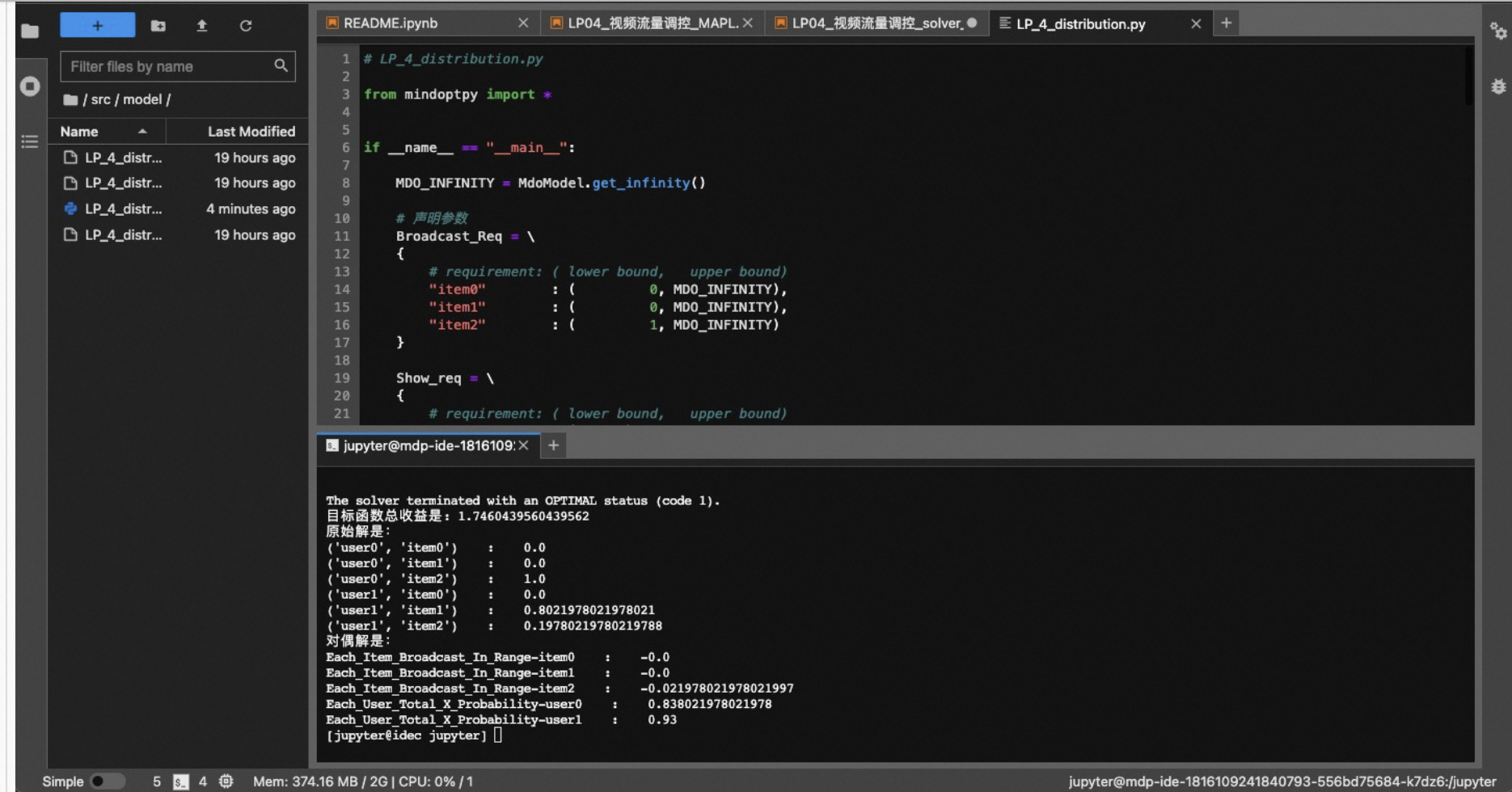Open the table of contents sidebar
Screen dimensions: 1512x792
(30, 142)
